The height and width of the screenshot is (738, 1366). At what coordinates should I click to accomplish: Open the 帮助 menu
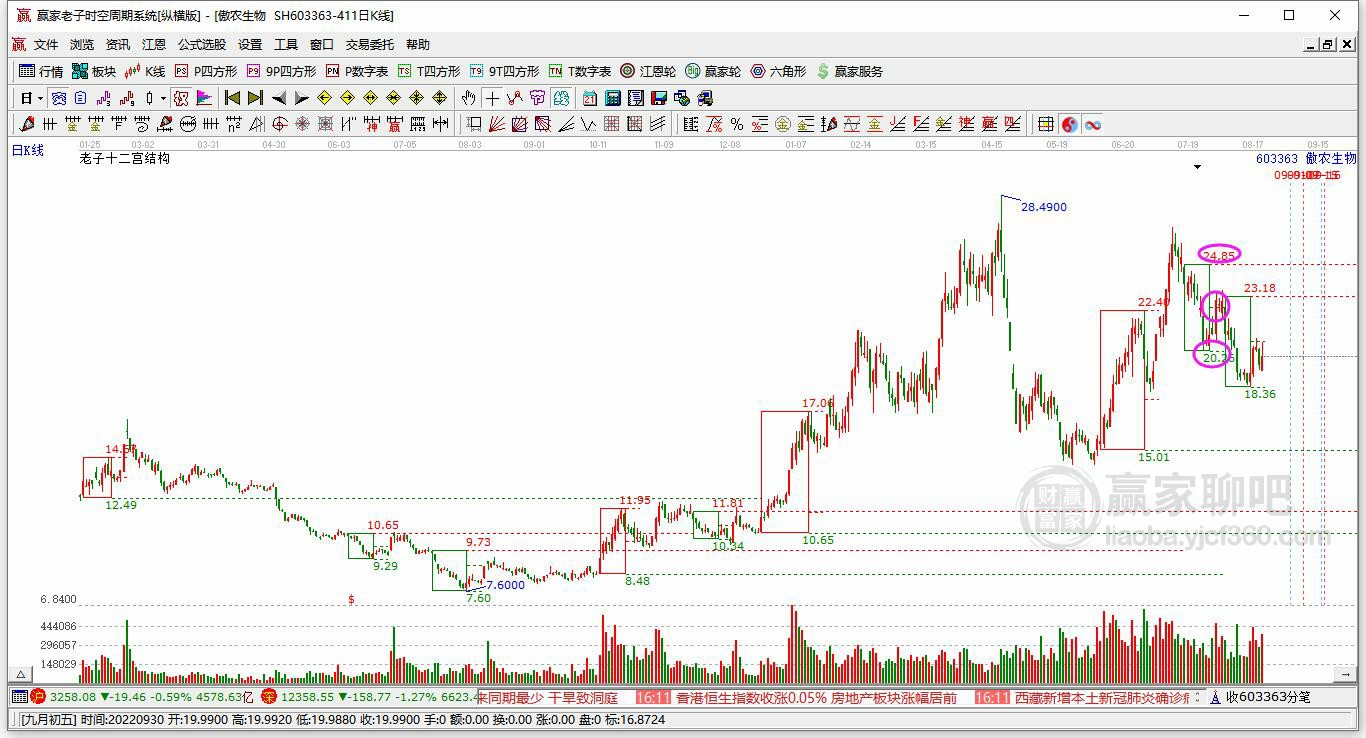point(418,45)
